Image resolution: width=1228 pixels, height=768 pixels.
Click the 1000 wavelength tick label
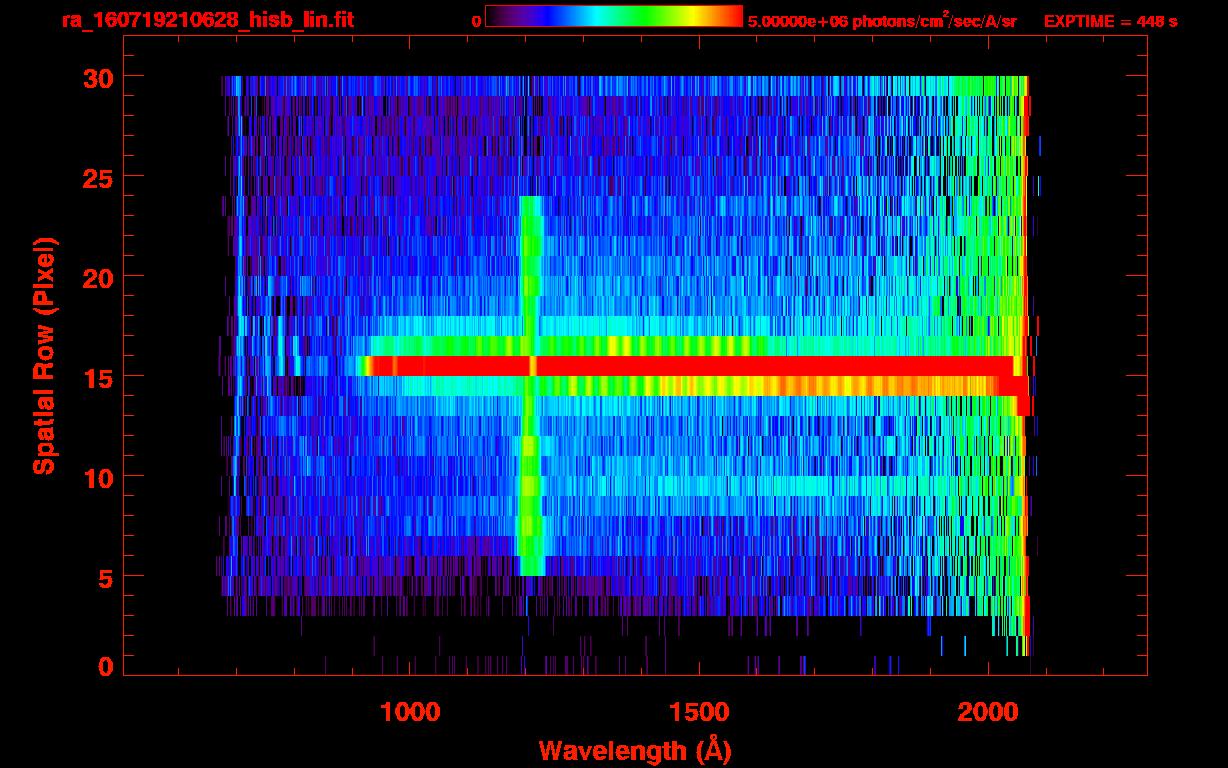pos(410,712)
